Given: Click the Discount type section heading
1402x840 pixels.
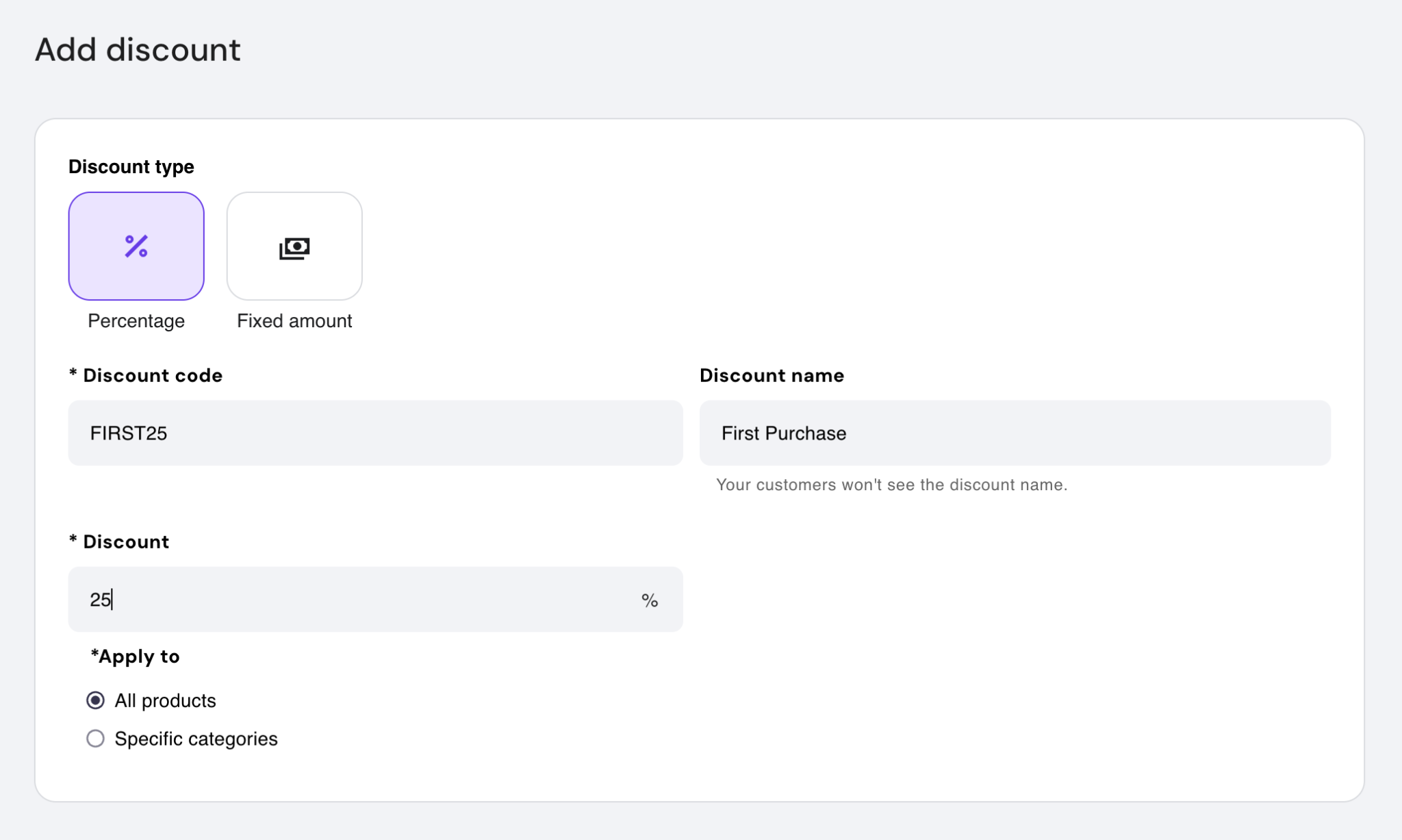Looking at the screenshot, I should click(131, 166).
